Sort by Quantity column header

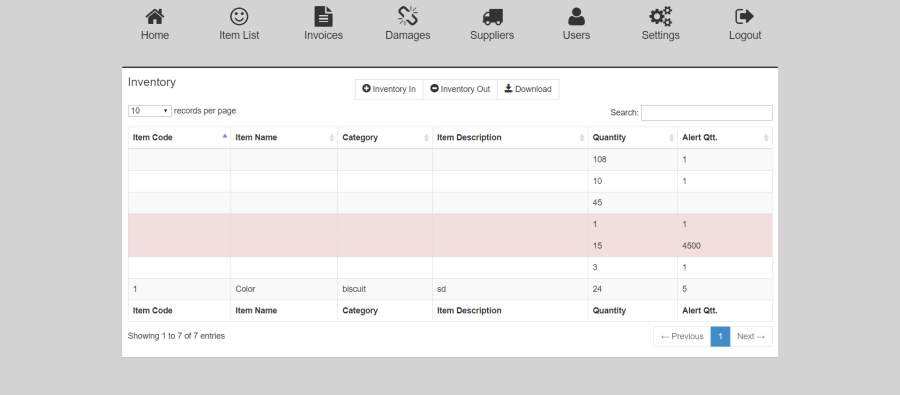pyautogui.click(x=633, y=138)
